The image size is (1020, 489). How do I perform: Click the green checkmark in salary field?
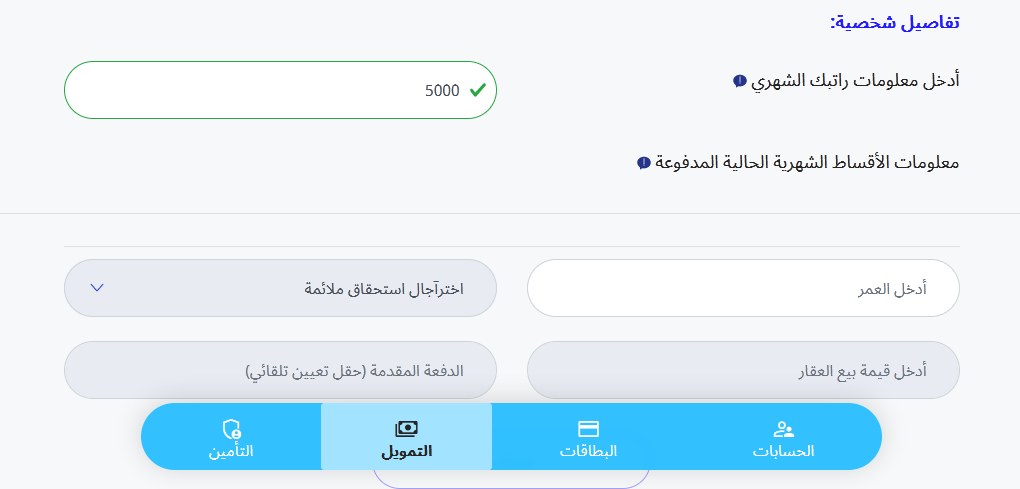[478, 90]
